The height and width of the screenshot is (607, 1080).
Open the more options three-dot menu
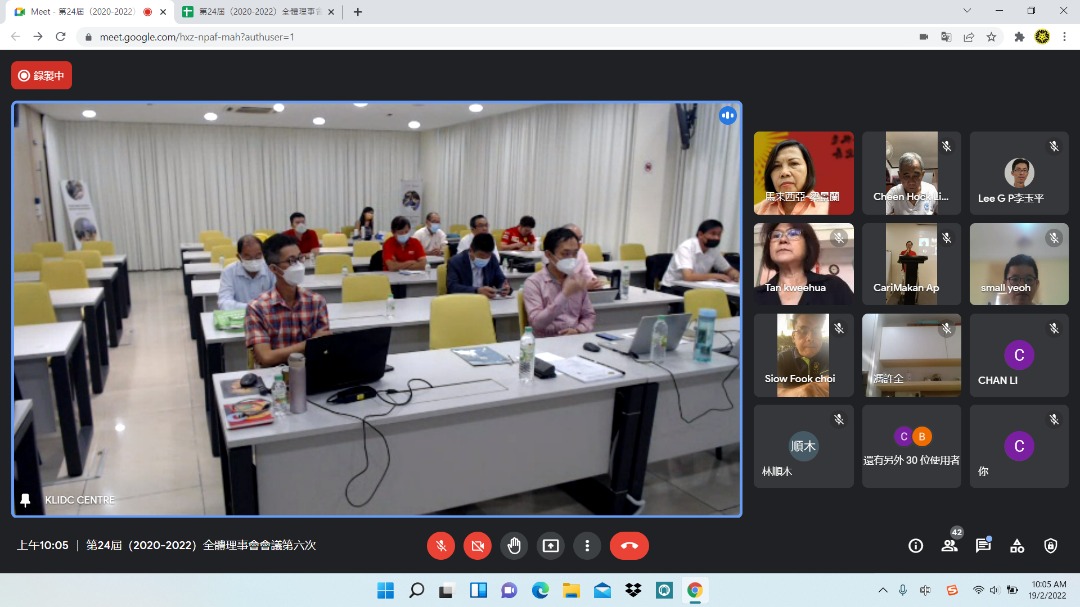[x=587, y=545]
